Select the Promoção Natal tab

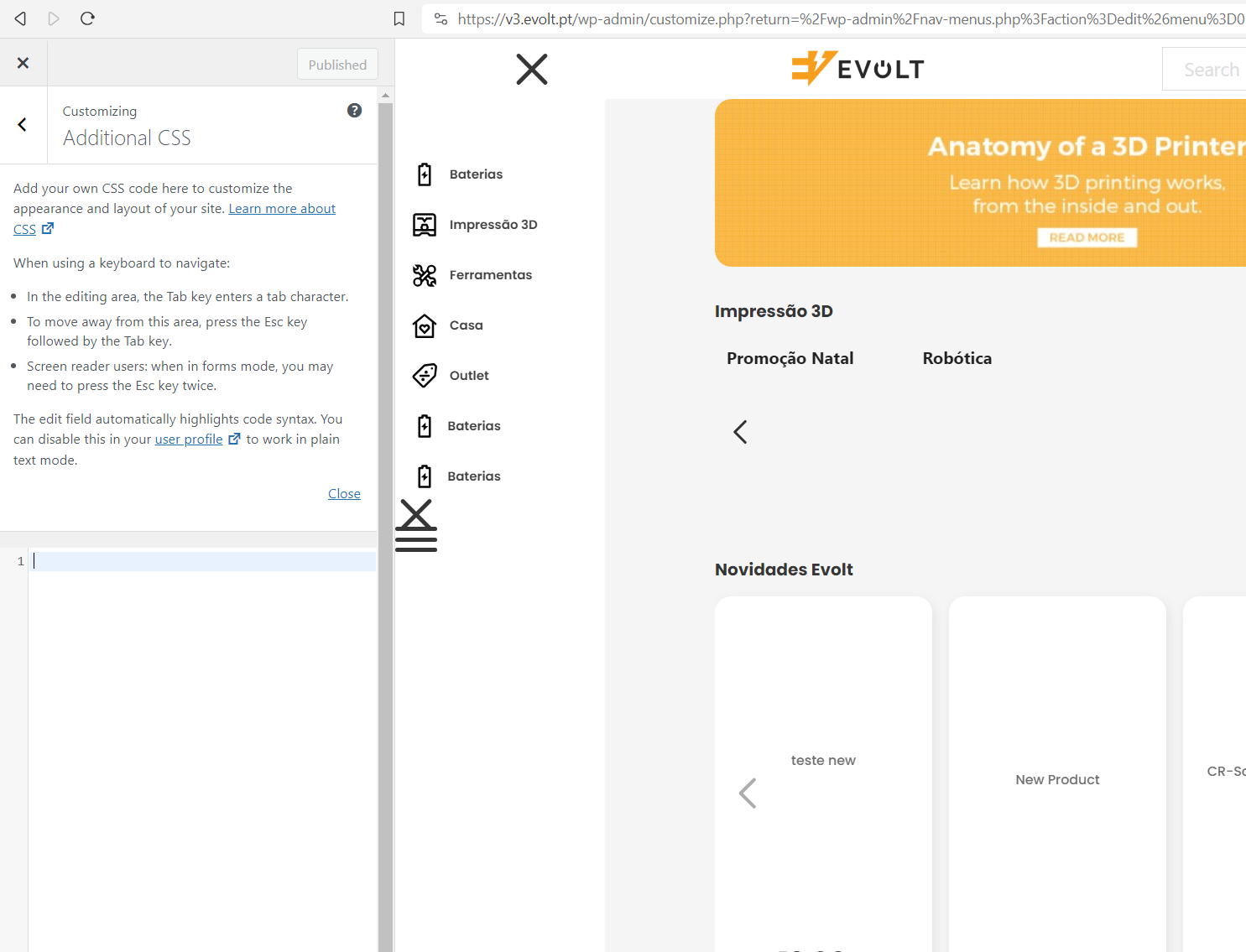click(x=790, y=358)
